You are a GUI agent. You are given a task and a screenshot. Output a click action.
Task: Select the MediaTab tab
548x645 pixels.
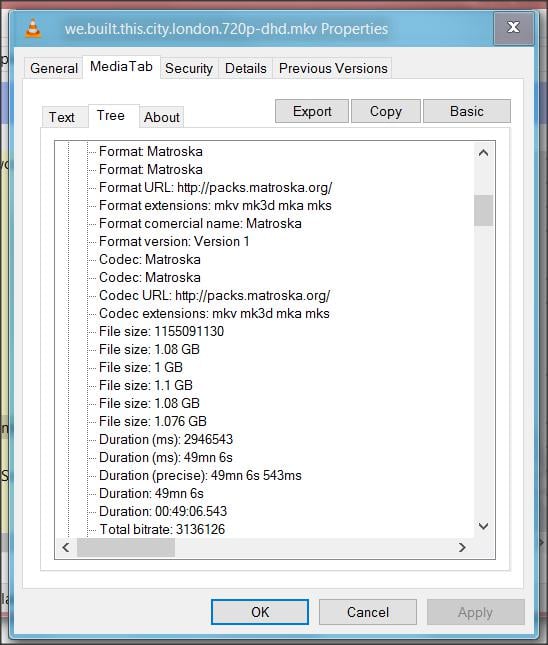point(121,67)
